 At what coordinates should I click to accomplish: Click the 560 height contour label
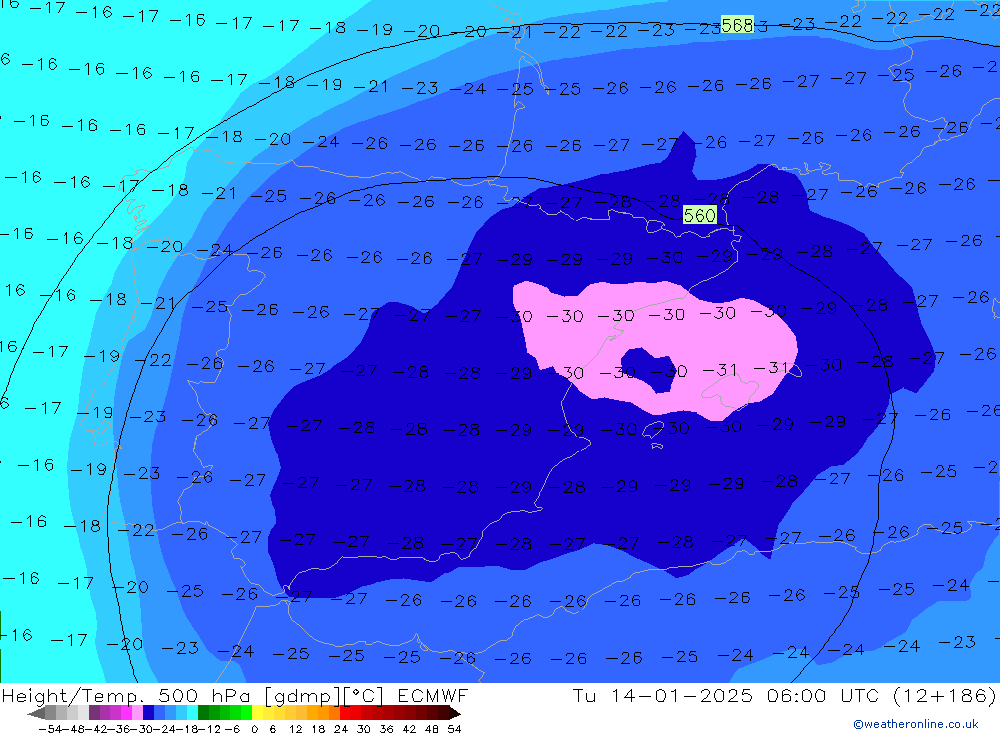point(700,215)
